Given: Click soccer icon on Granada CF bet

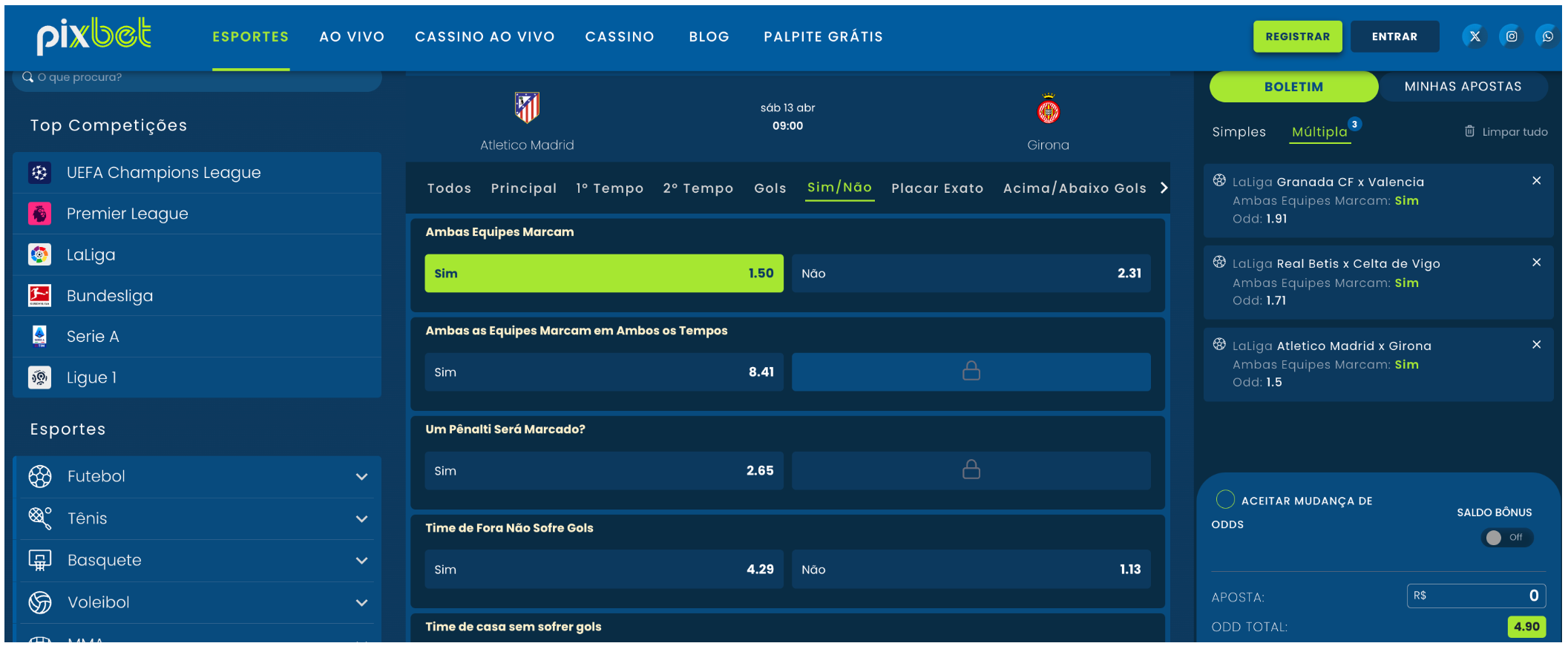Looking at the screenshot, I should [x=1219, y=180].
